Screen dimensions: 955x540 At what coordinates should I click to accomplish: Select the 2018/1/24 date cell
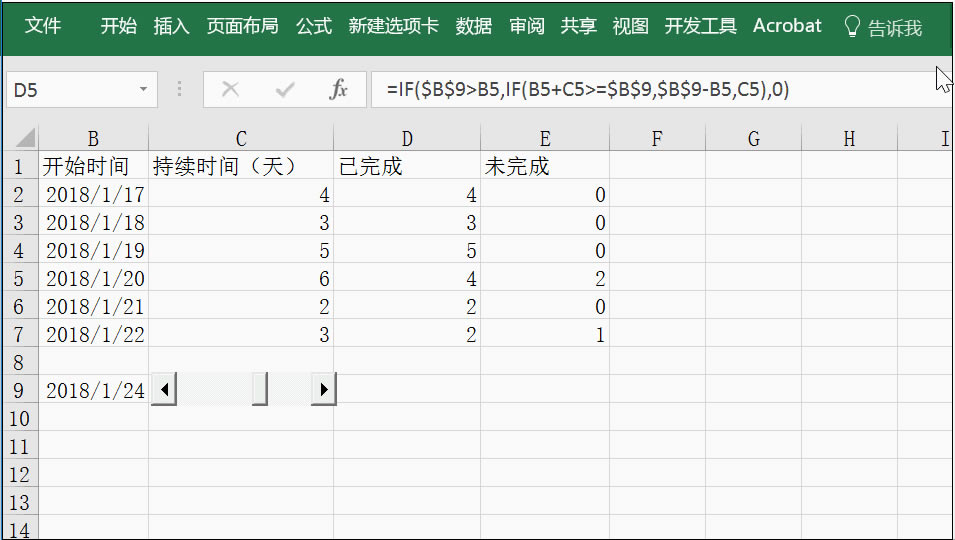(x=93, y=390)
